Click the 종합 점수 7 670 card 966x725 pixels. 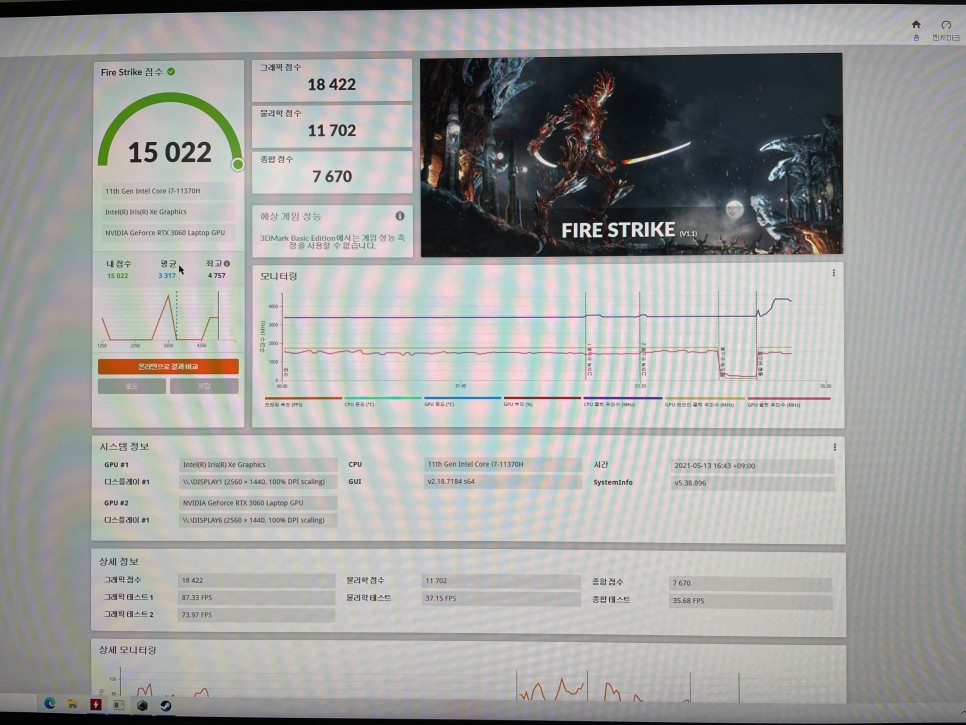click(331, 172)
